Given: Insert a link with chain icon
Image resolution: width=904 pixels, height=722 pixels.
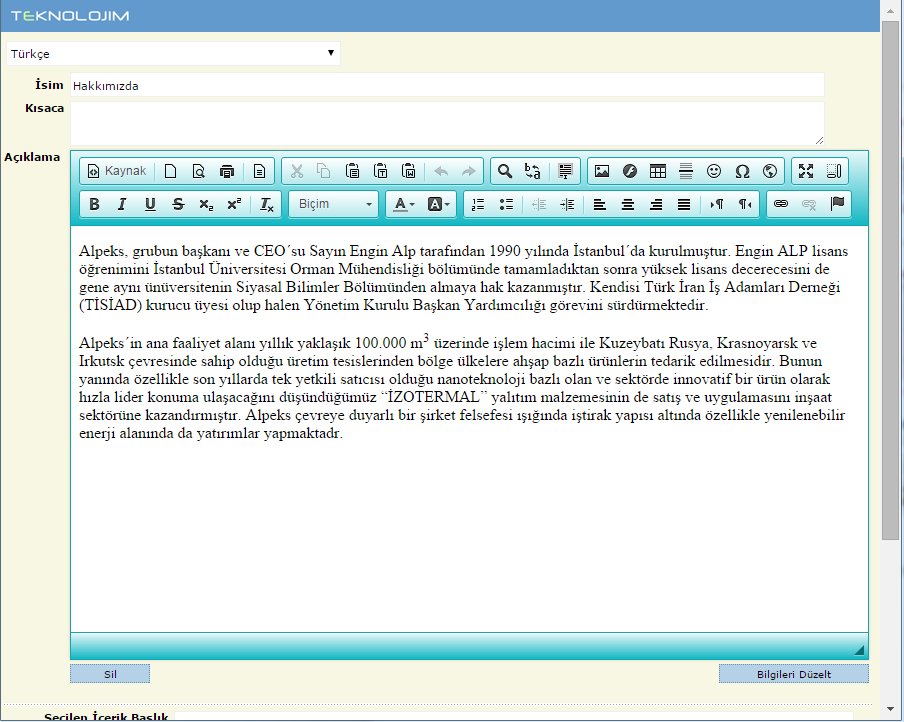Looking at the screenshot, I should [x=781, y=204].
